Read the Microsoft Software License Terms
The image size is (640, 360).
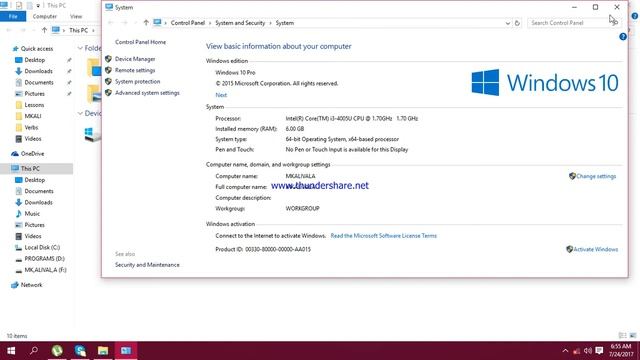[383, 236]
